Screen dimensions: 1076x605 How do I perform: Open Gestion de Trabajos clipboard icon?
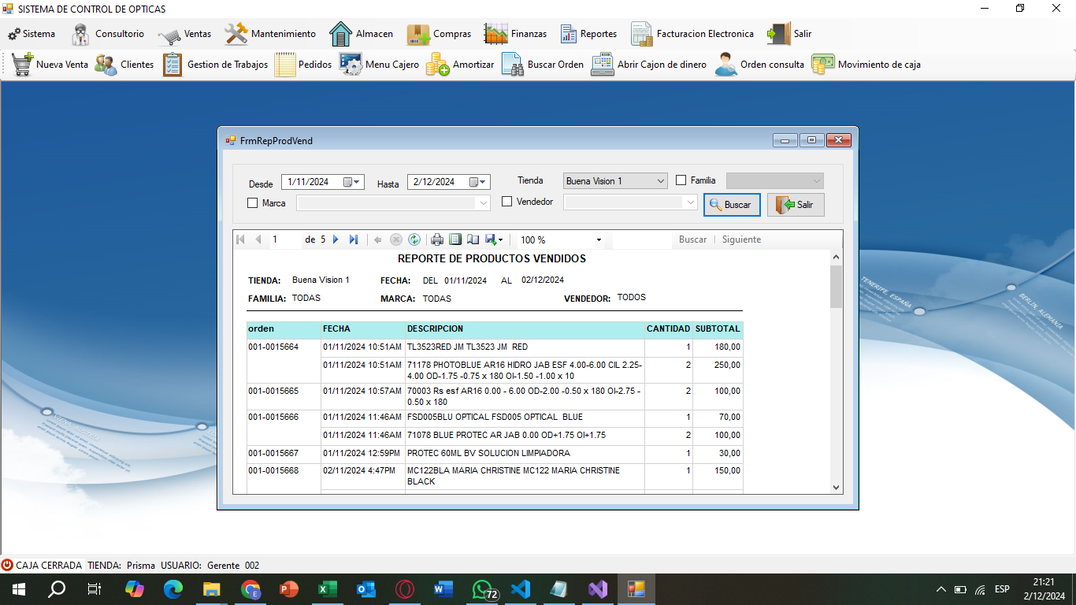172,64
